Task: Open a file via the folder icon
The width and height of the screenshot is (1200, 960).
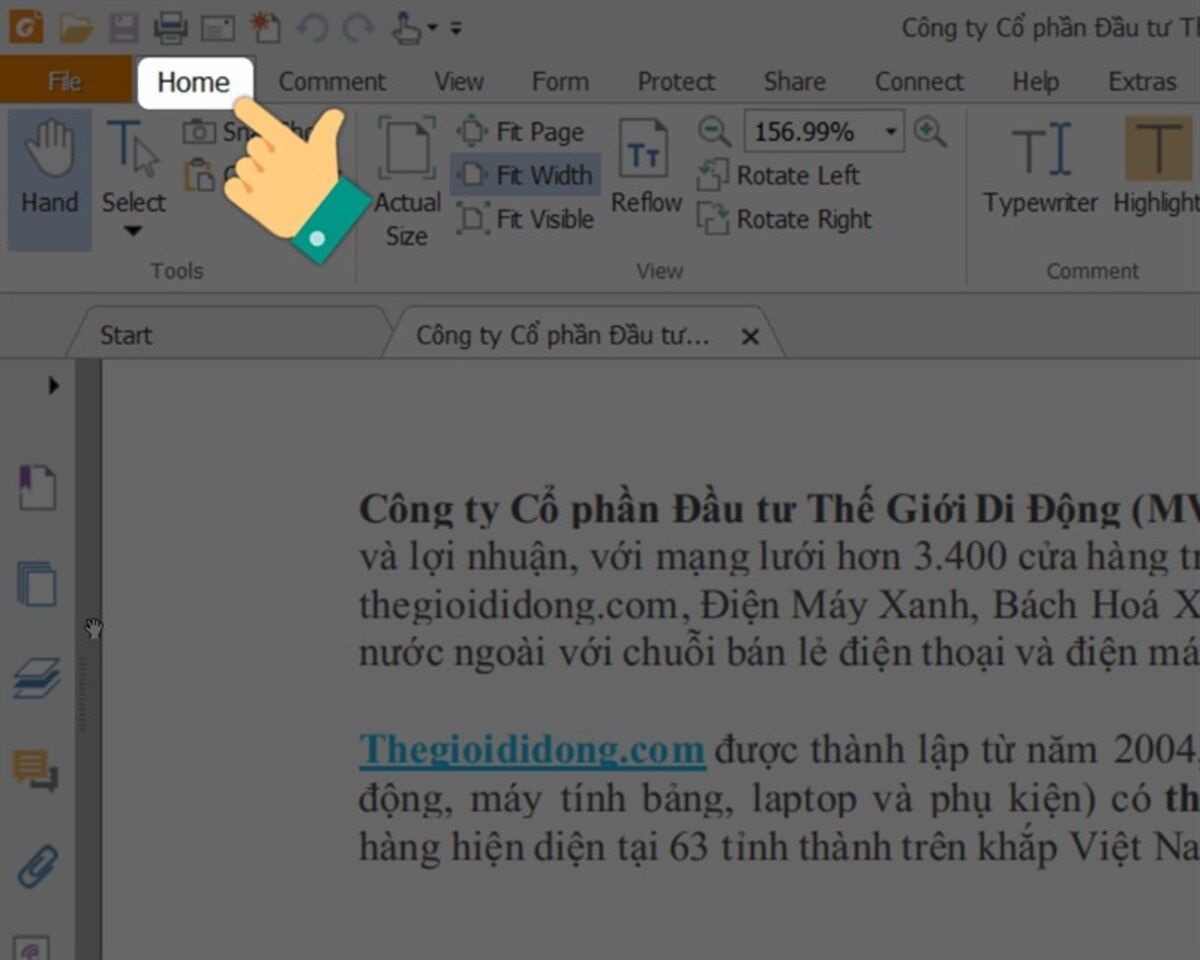Action: click(x=76, y=27)
